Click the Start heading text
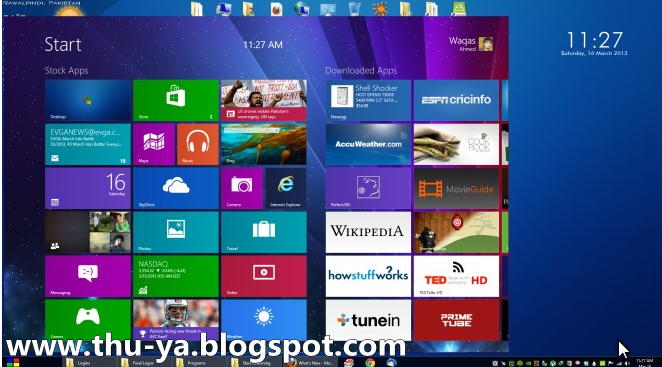The width and height of the screenshot is (662, 367). [x=63, y=44]
